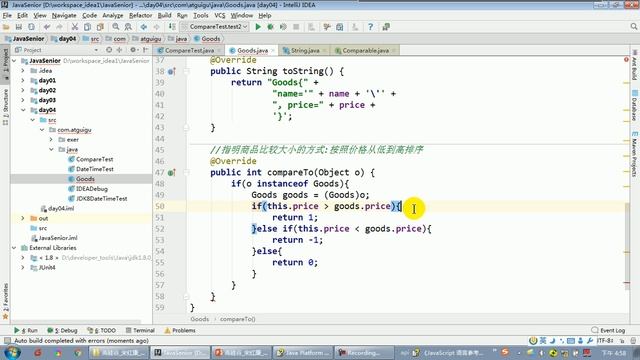This screenshot has height=360, width=640.
Task: Open the TODO tool window
Action: (102, 330)
